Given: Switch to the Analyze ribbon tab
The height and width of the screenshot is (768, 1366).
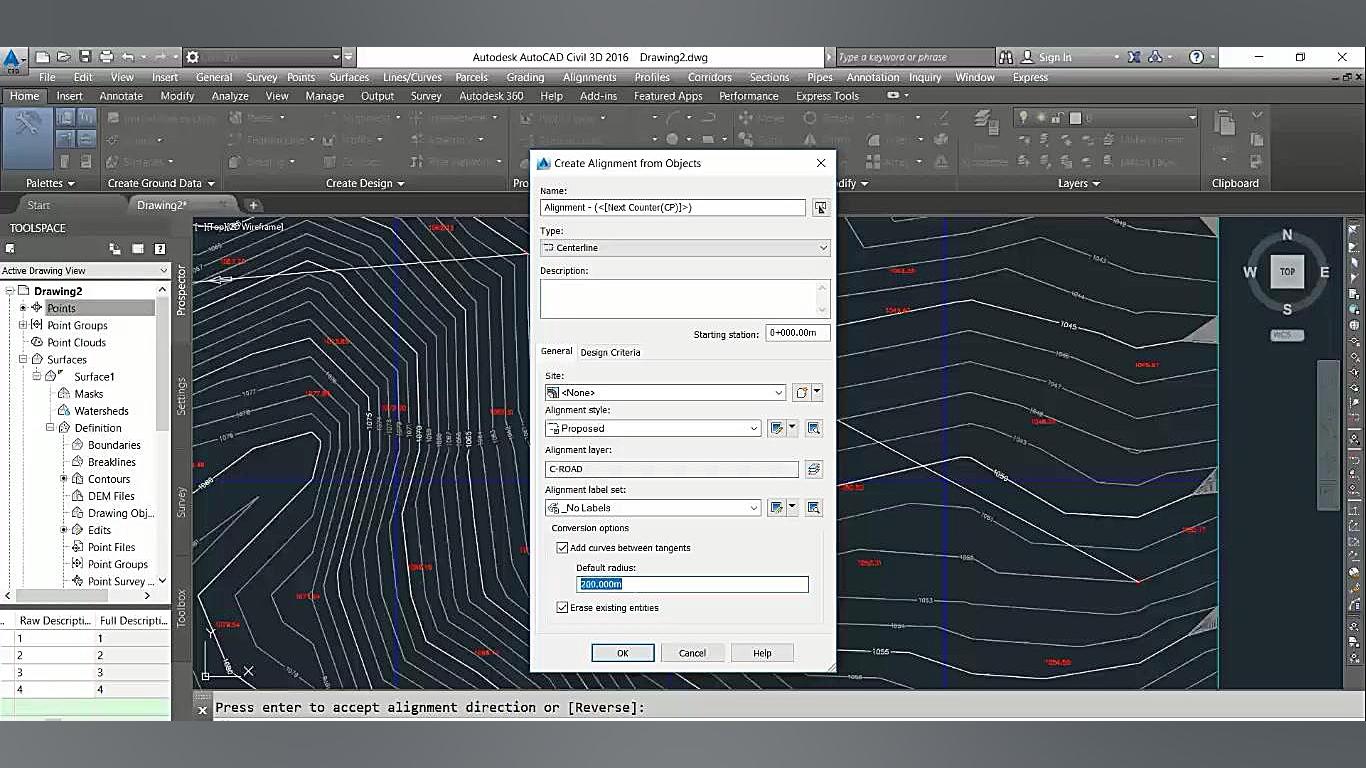Looking at the screenshot, I should (230, 96).
